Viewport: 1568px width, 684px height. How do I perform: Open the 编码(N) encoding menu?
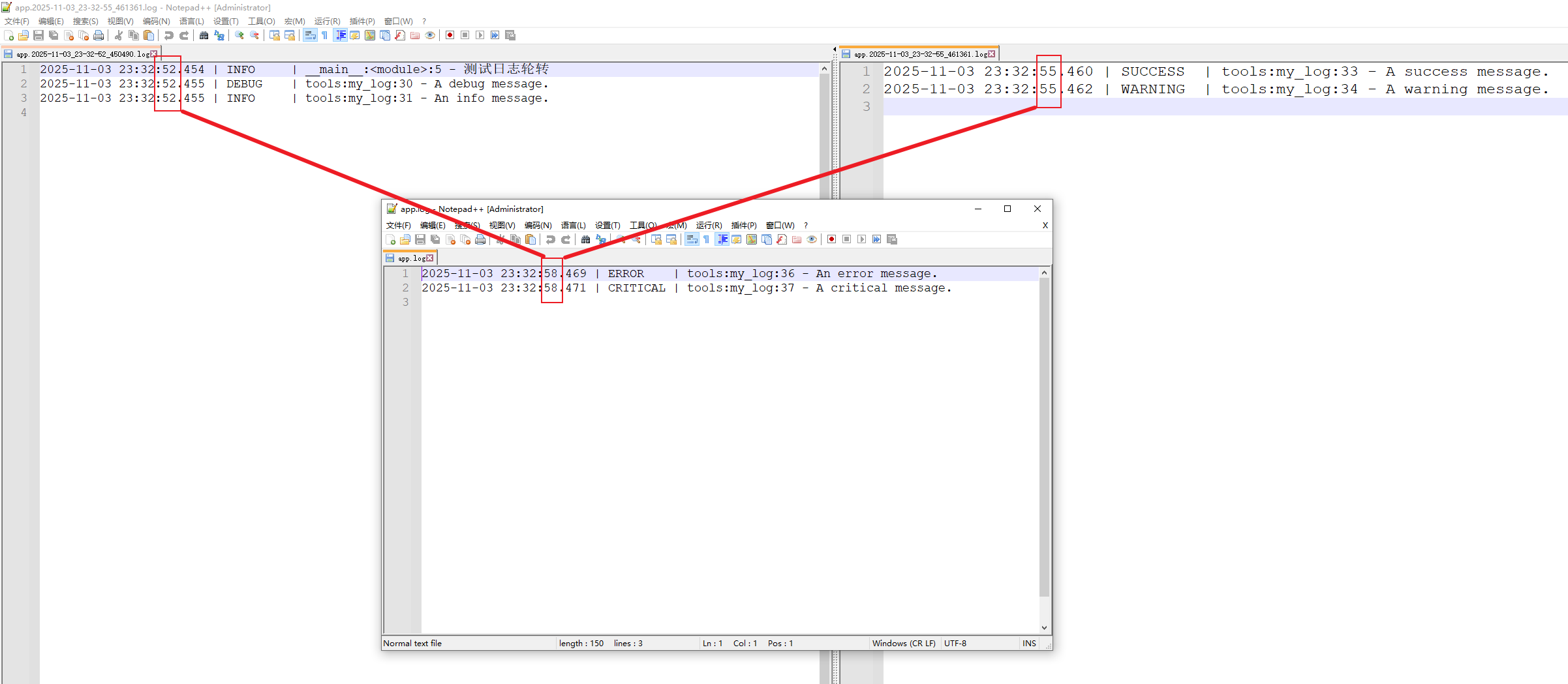click(156, 21)
